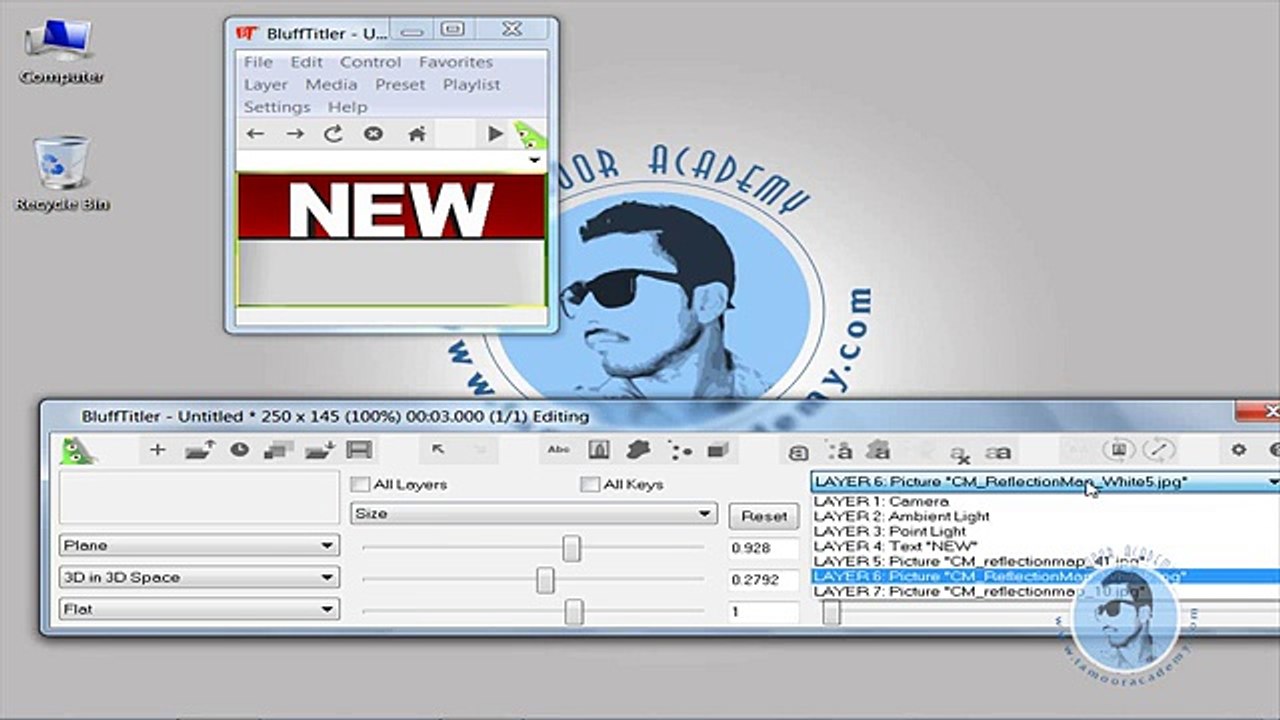Click the green Bluff mascot in preview window
The image size is (1280, 720).
click(528, 135)
